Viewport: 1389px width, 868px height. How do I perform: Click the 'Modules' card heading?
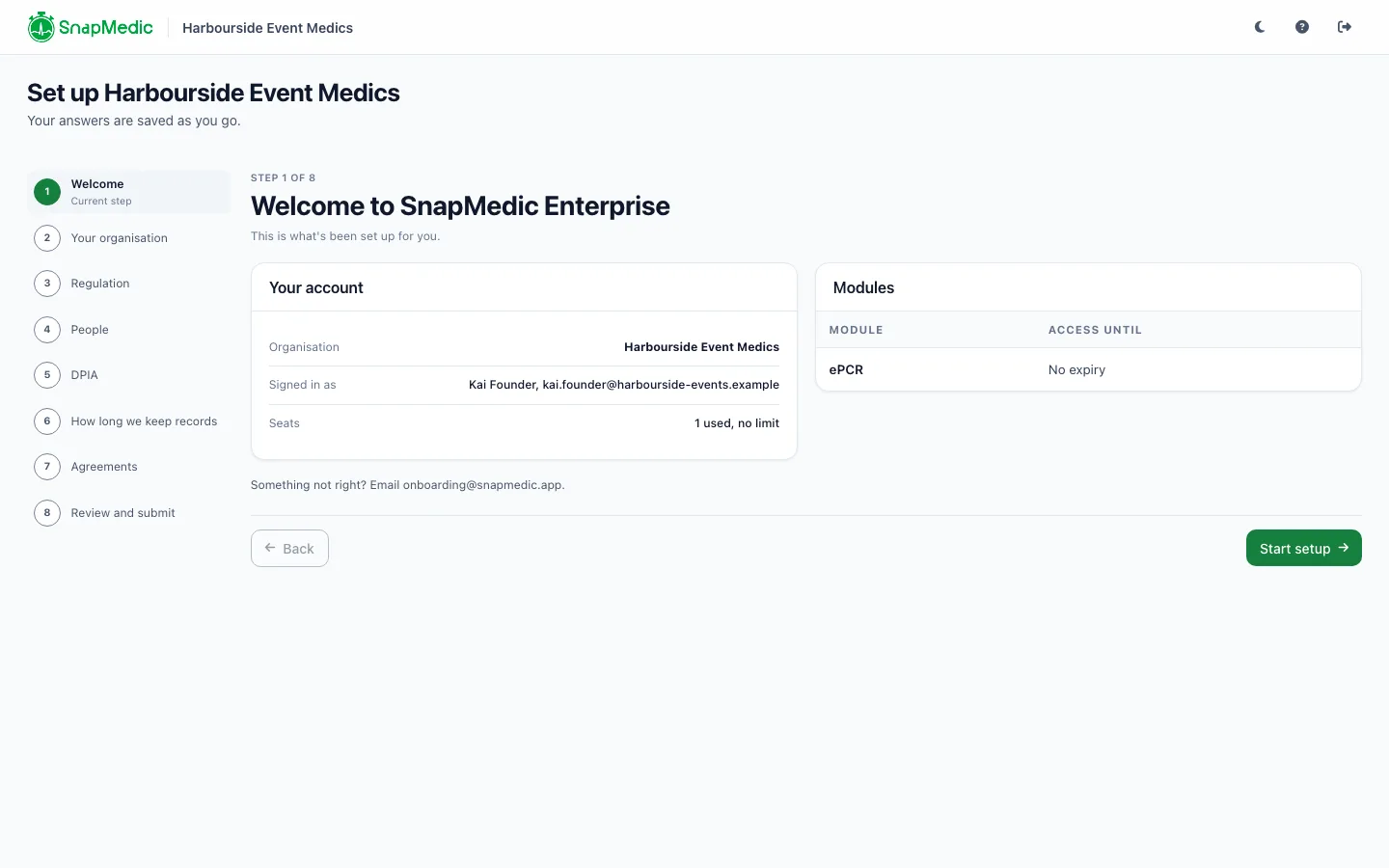pyautogui.click(x=863, y=287)
